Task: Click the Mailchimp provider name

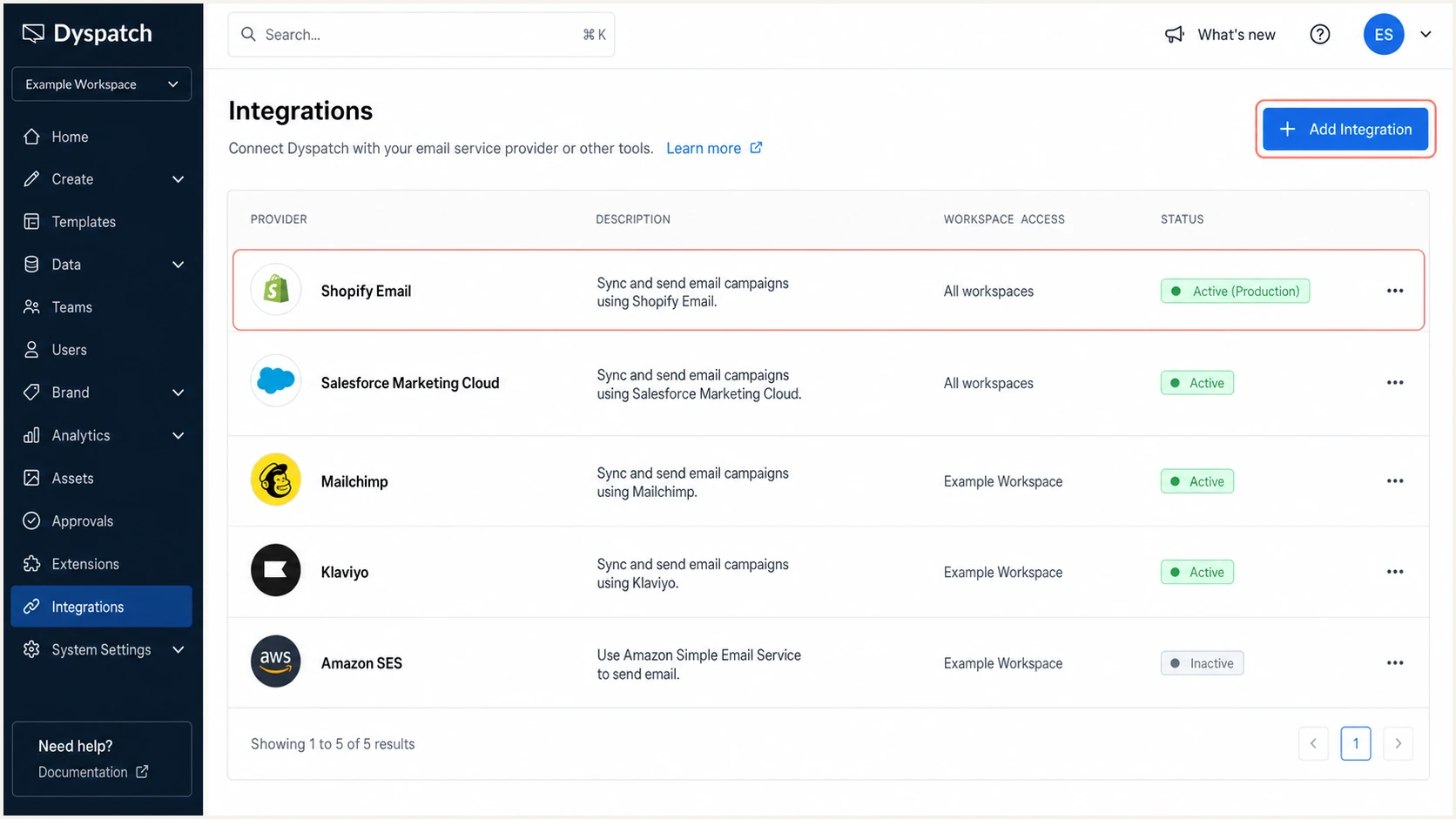Action: pyautogui.click(x=354, y=481)
